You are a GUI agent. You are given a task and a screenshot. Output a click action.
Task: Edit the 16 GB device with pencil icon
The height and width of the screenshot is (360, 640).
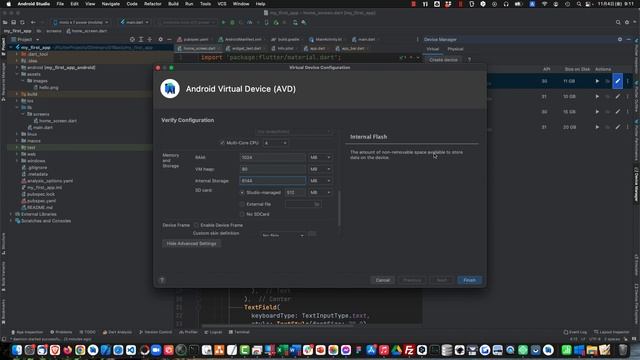click(618, 112)
